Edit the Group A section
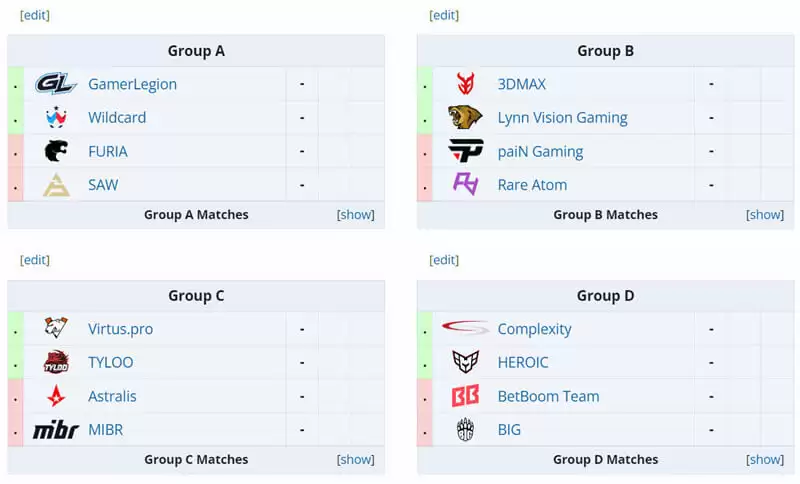800x484 pixels. tap(35, 15)
